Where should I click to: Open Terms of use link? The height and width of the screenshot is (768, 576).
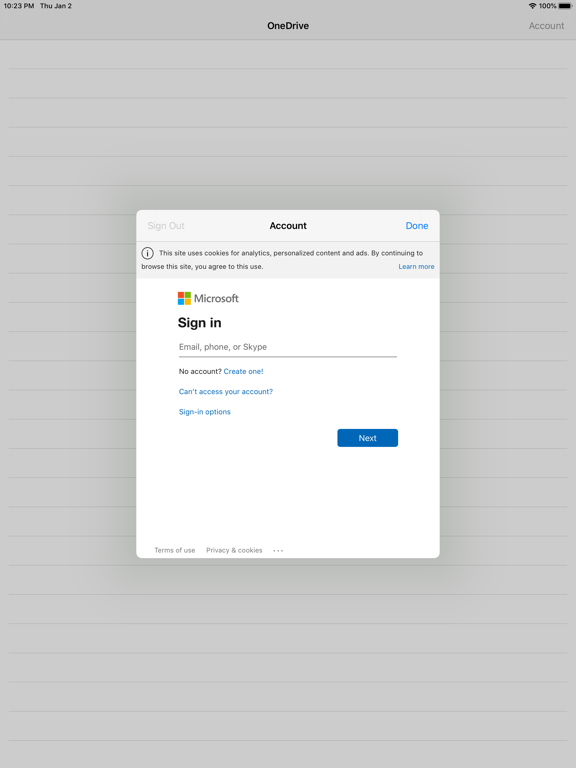point(175,550)
